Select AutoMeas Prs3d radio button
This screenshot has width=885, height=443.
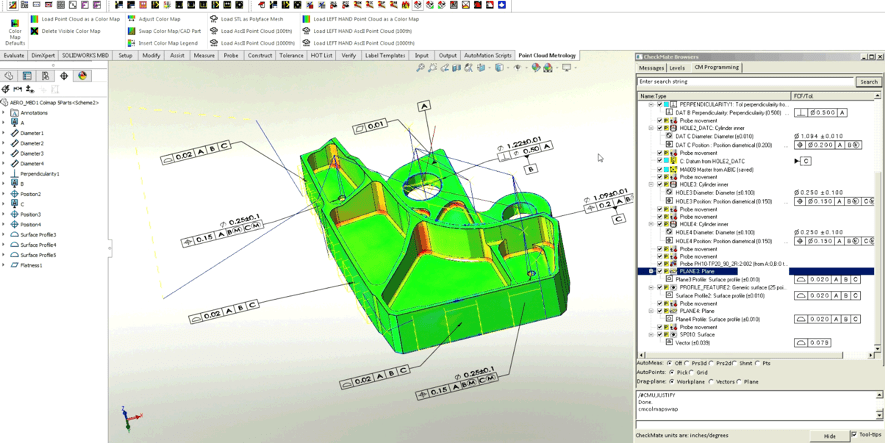tap(689, 363)
